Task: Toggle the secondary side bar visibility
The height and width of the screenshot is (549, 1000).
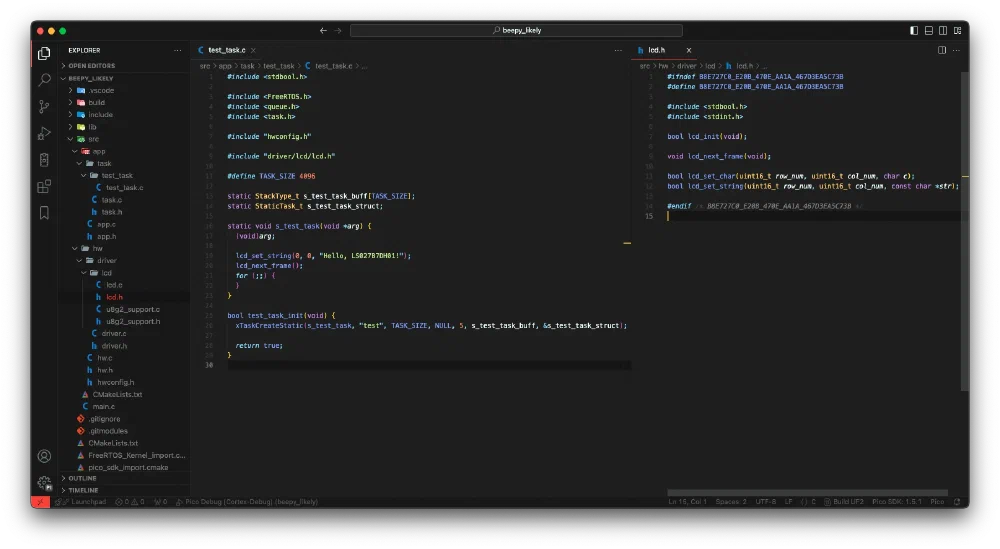Action: click(x=943, y=31)
